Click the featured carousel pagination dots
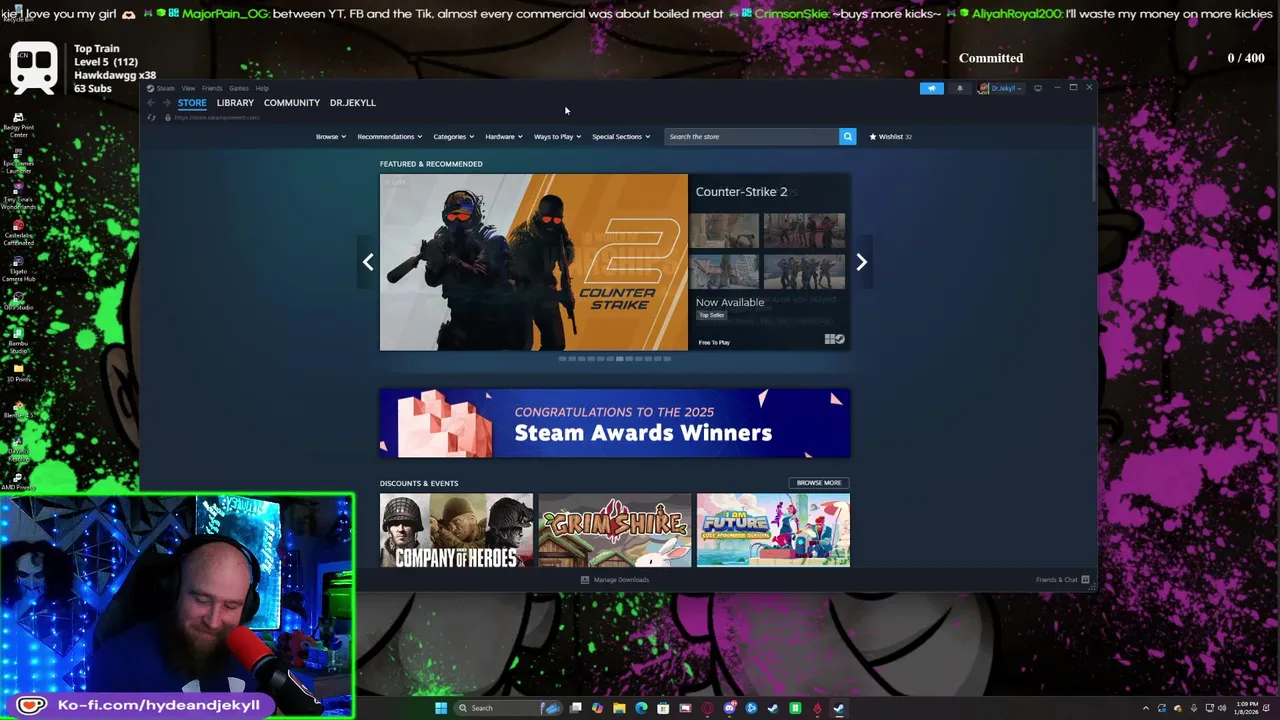Image resolution: width=1280 pixels, height=720 pixels. 615,358
